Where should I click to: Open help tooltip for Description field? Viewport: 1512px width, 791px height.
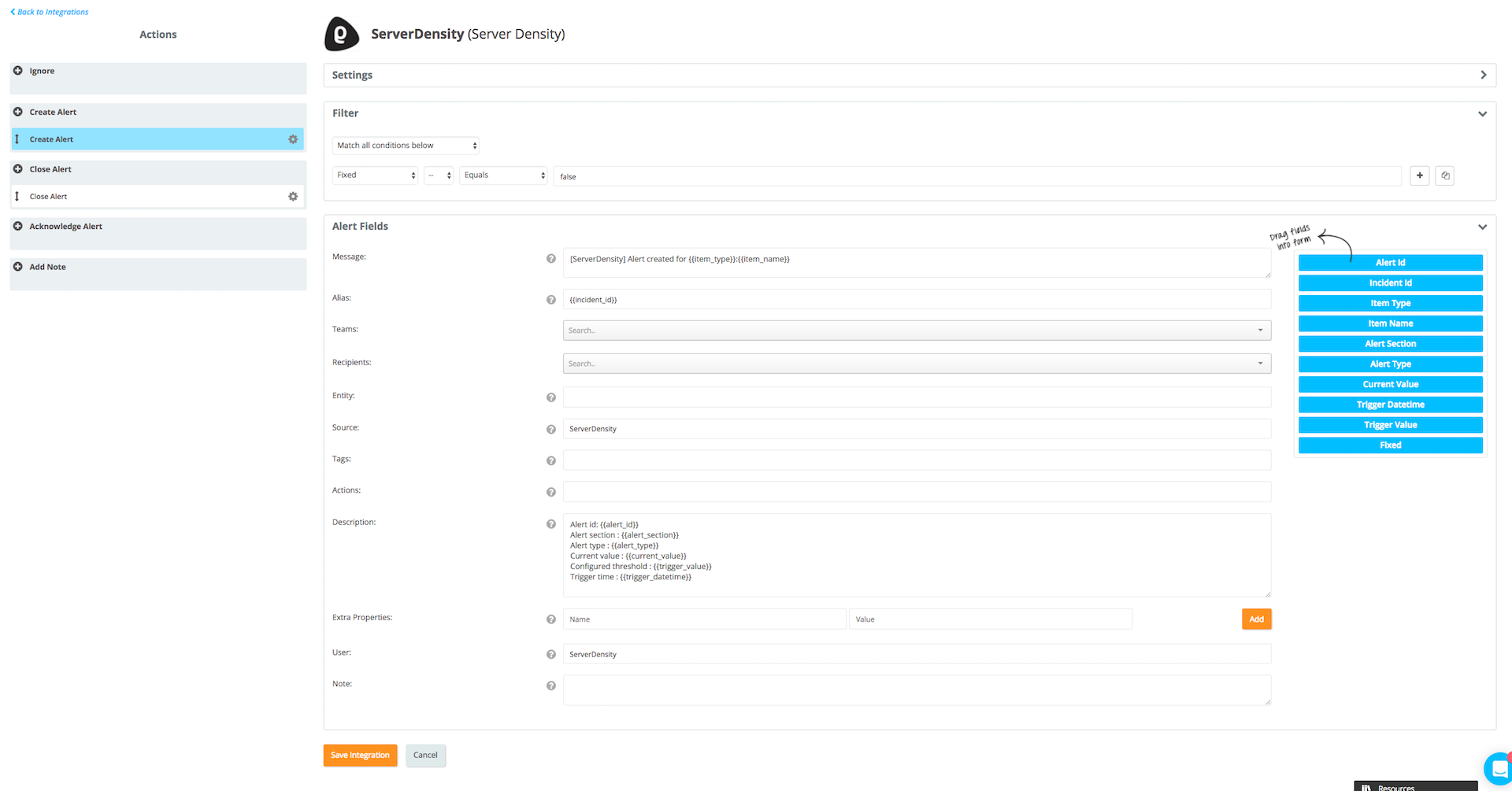tap(551, 524)
